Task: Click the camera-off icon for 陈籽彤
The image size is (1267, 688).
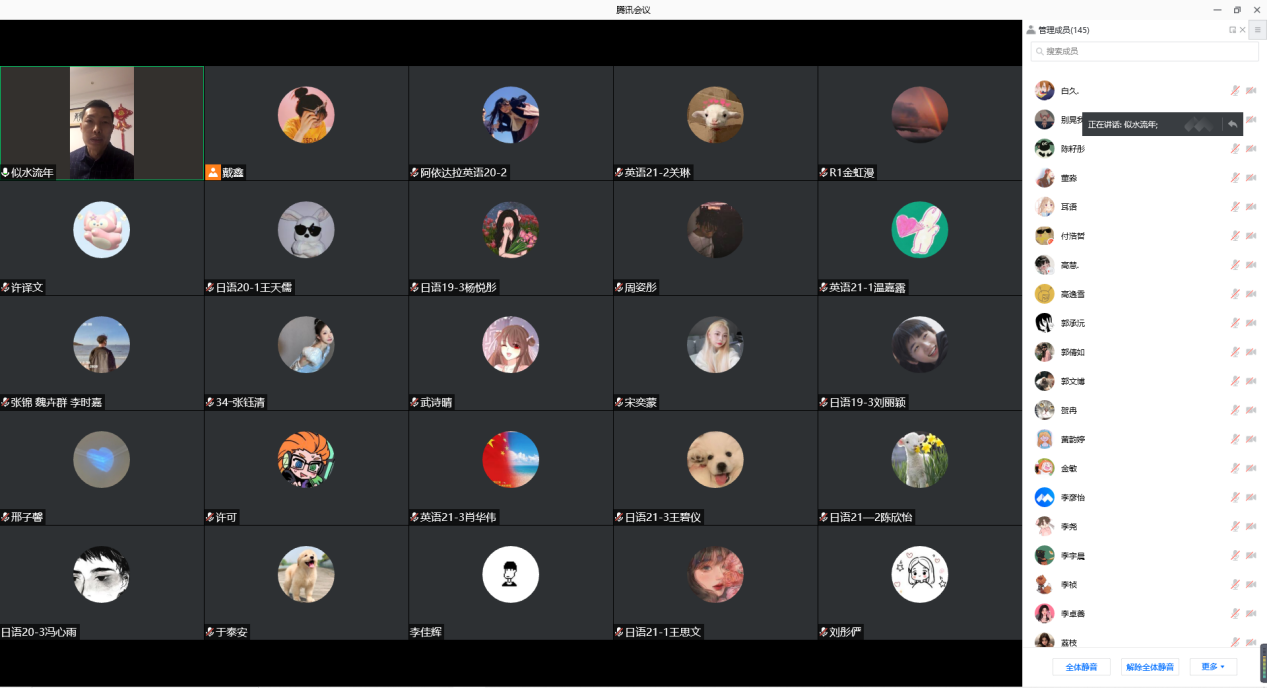Action: [1251, 149]
